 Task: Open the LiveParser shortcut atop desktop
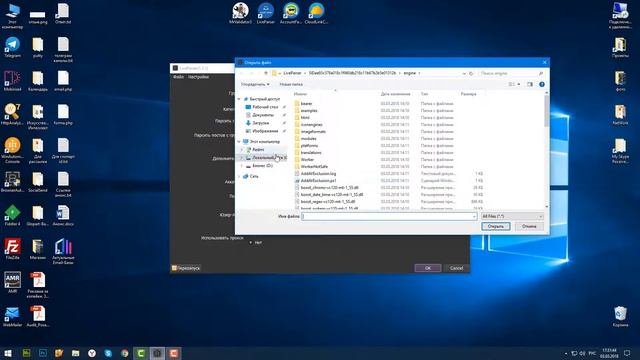pyautogui.click(x=266, y=13)
